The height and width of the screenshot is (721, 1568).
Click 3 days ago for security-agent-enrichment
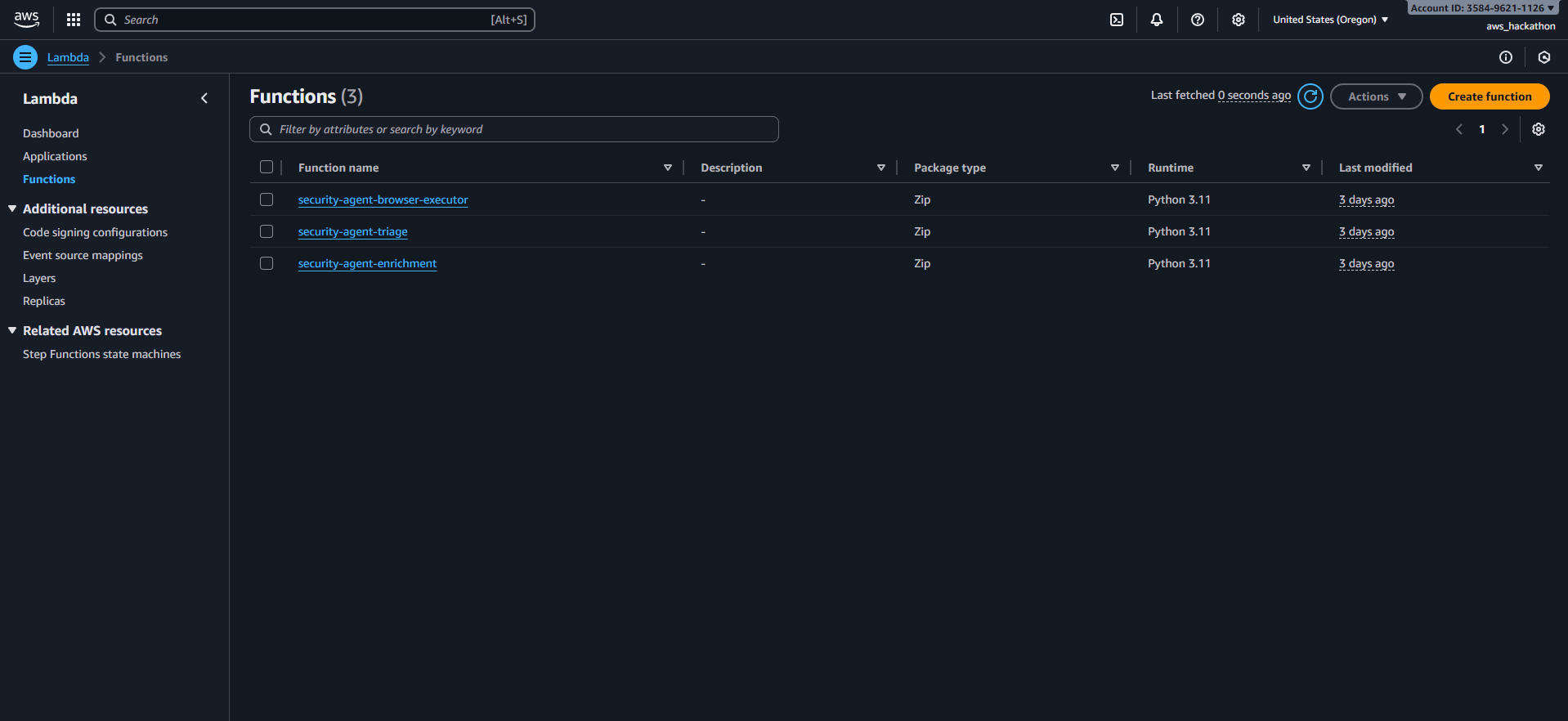(x=1366, y=263)
